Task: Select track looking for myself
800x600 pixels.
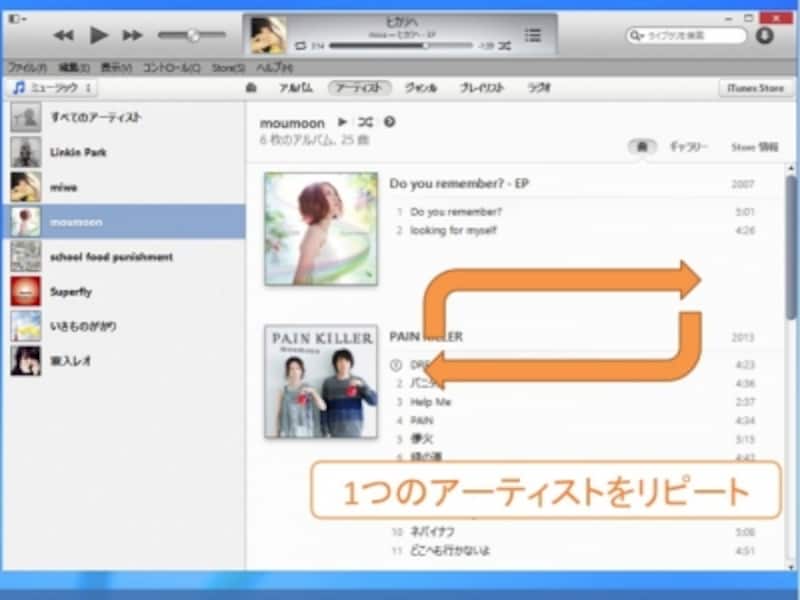Action: click(x=576, y=231)
